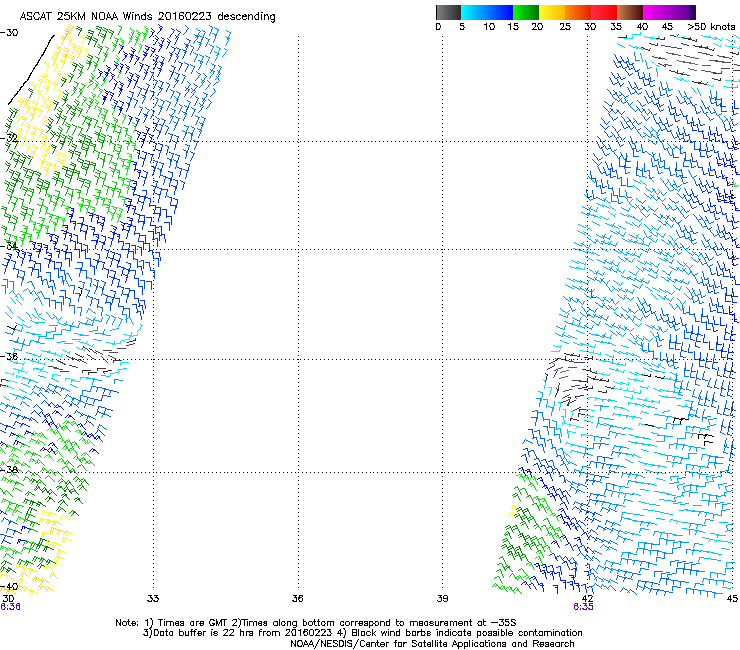This screenshot has width=740, height=650.
Task: Click the purple swath time '6:35'
Action: 583,607
